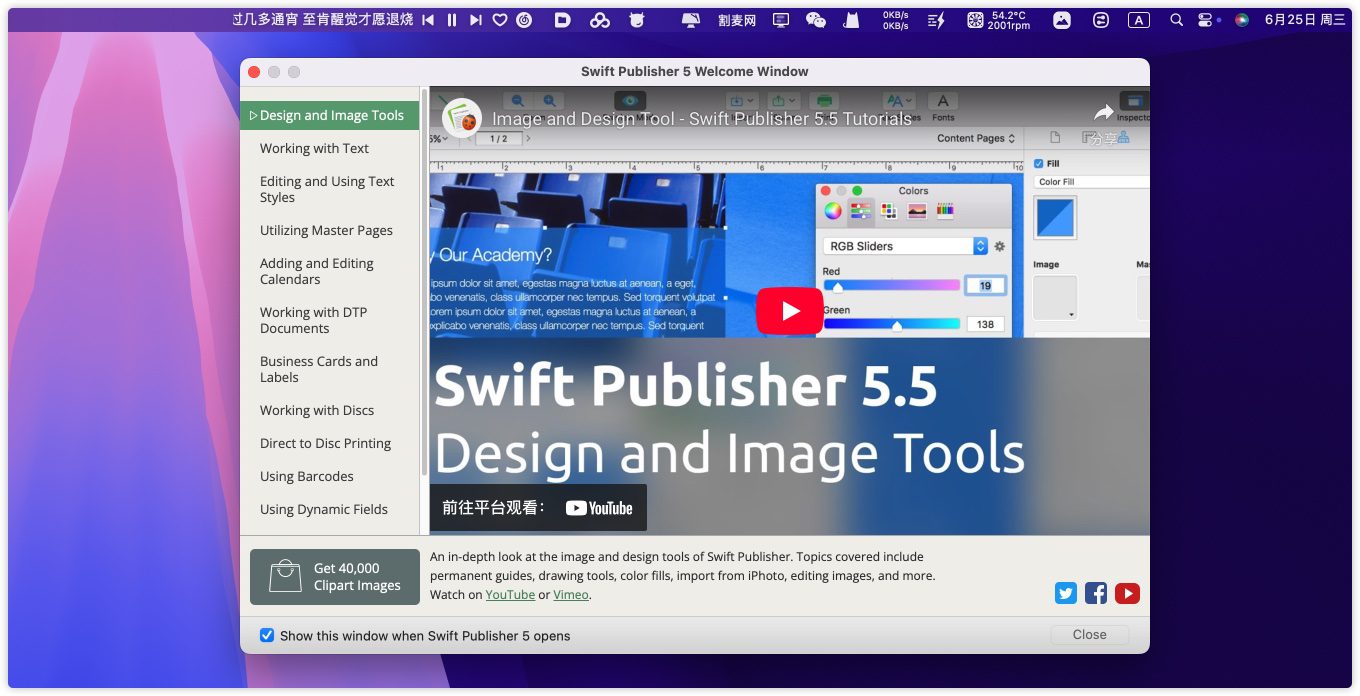Open the monitor icon in menu bar
Viewport: 1360px width, 696px height.
(782, 20)
